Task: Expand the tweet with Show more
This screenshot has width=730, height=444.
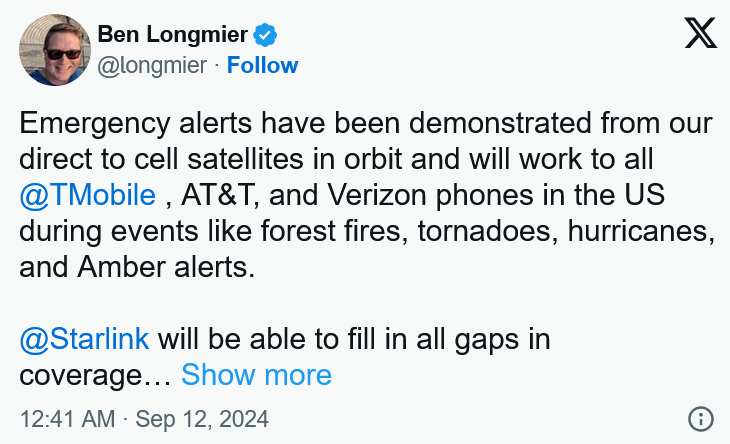Action: click(x=257, y=374)
